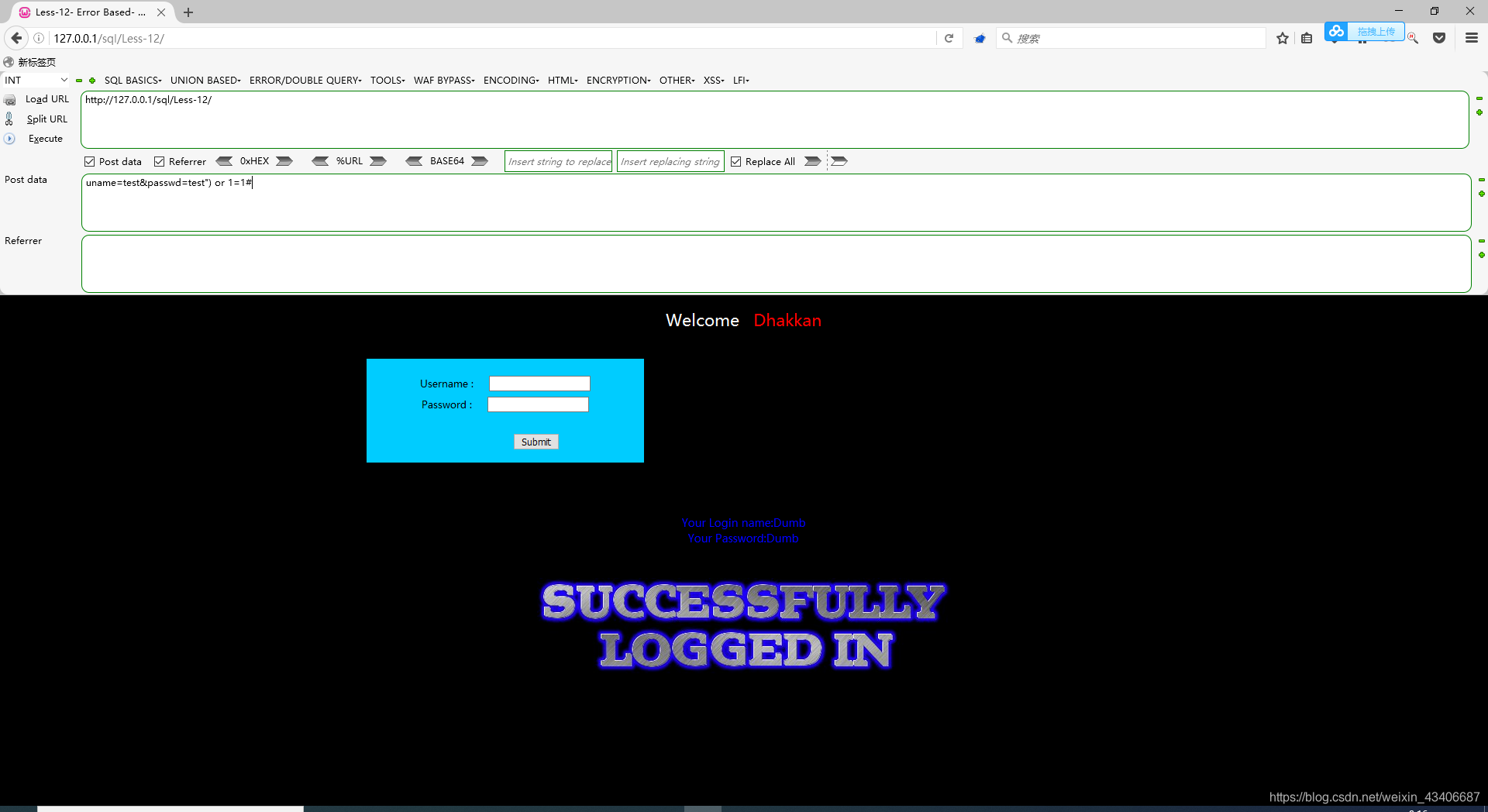Toggle the Post data checkbox
Screen dimensions: 1488x812
point(90,161)
